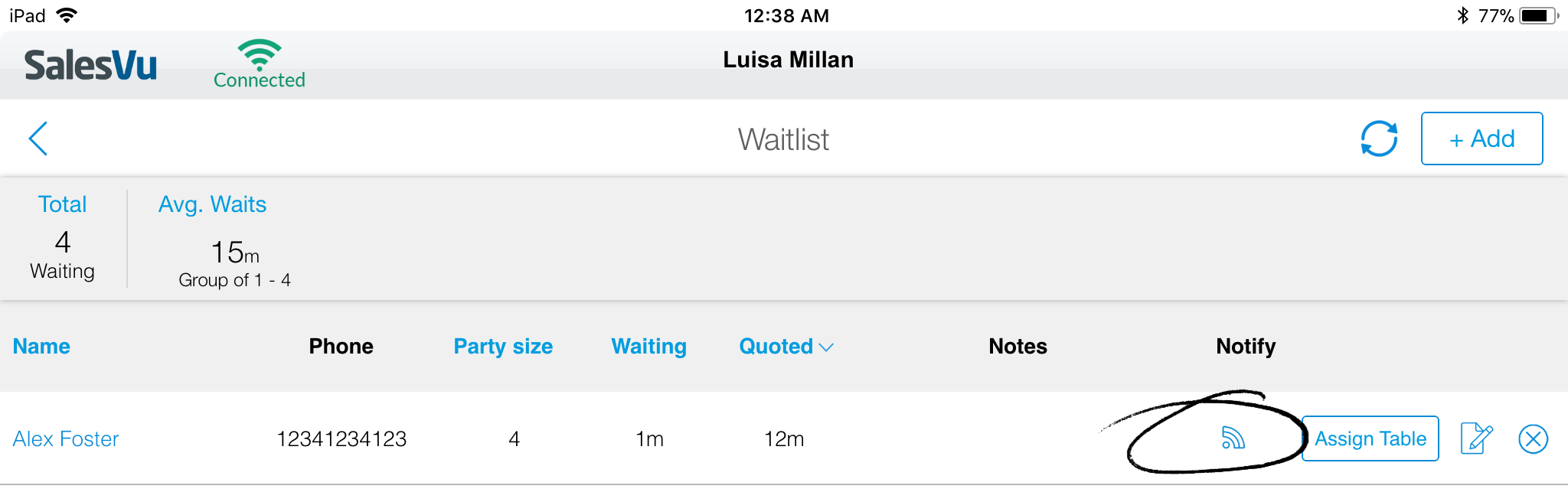Click the + Add button
Viewport: 1568px width, 489px height.
coord(1481,139)
